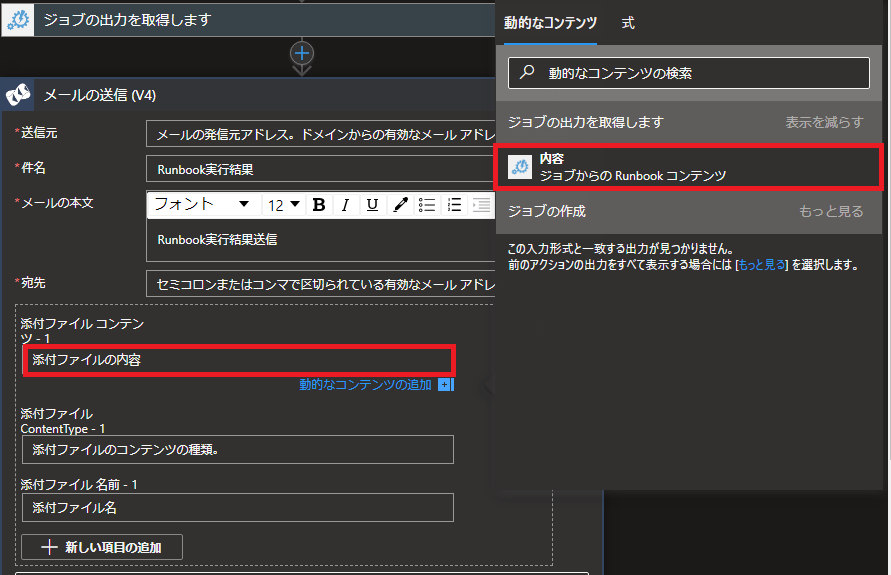
Task: Click the Azure Automation icon on 'ジョブの出力を取得します' step
Action: 18,20
